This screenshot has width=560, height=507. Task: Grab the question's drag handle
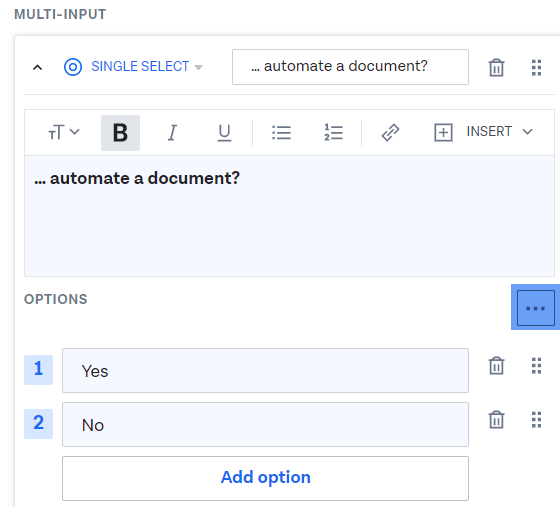tap(536, 67)
